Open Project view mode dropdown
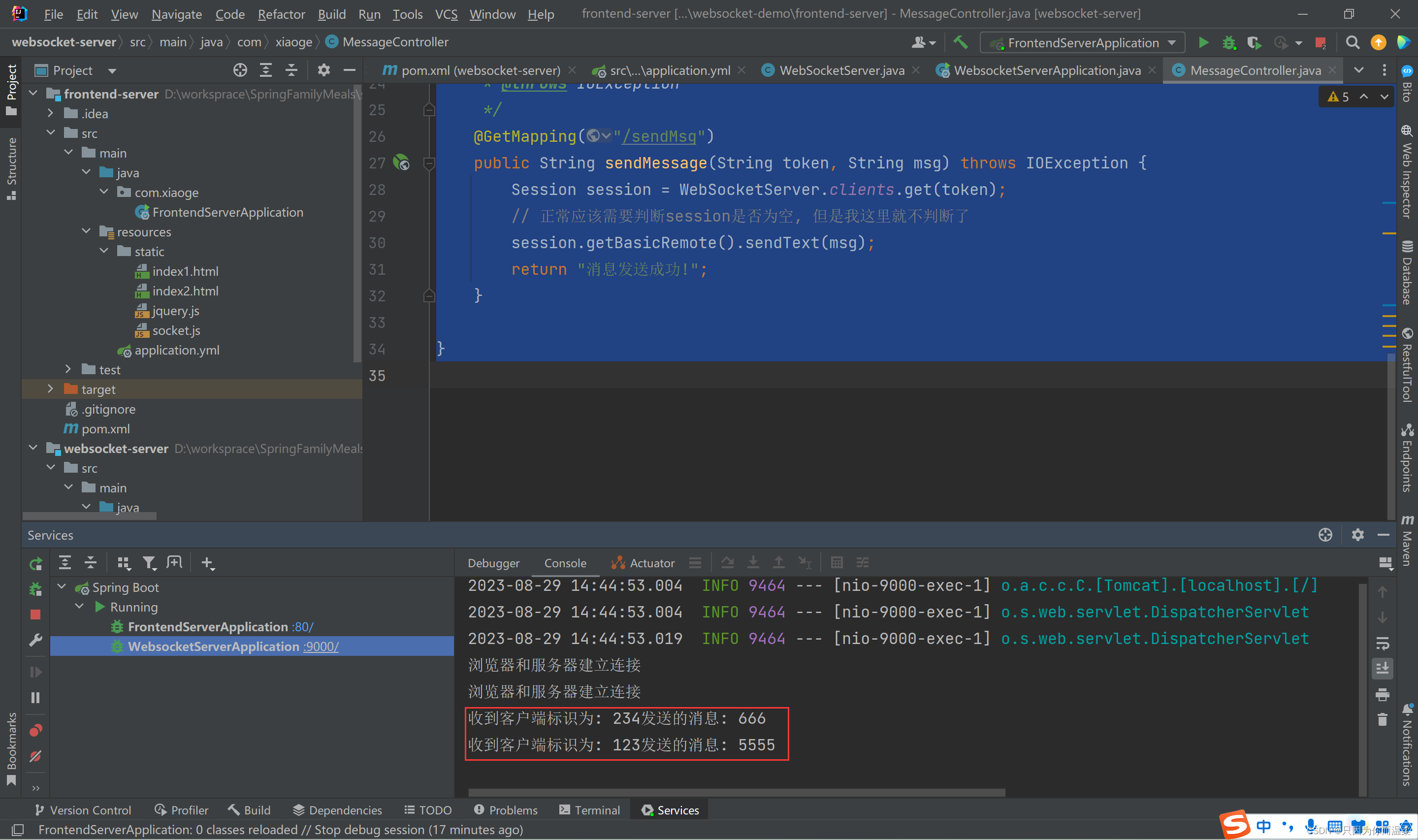1418x840 pixels. click(112, 71)
